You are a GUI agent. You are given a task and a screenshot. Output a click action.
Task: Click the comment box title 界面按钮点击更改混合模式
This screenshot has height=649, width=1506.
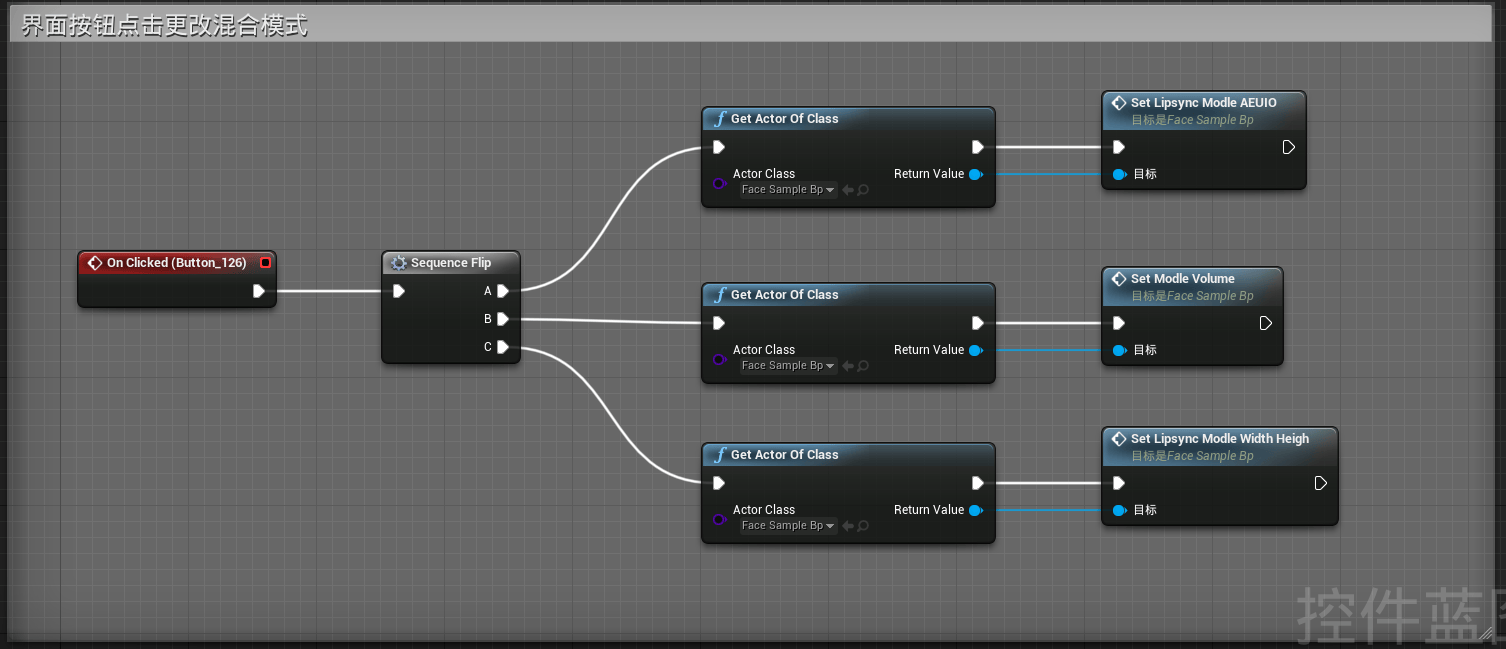(x=164, y=26)
